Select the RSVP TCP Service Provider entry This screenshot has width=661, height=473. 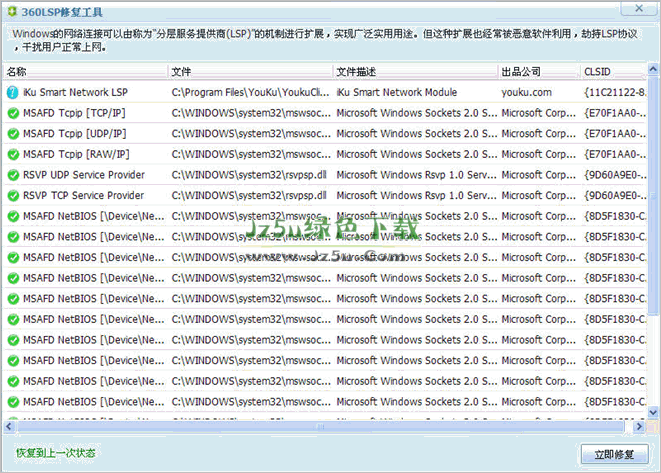pos(83,196)
